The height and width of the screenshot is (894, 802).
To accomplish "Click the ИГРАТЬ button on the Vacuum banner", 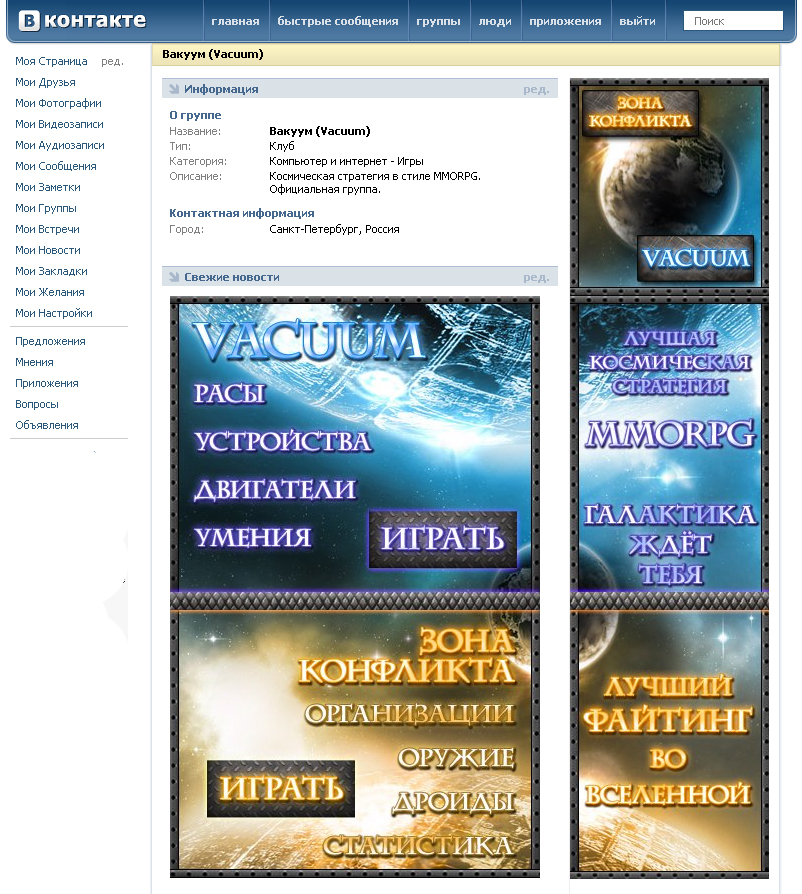I will pos(443,540).
